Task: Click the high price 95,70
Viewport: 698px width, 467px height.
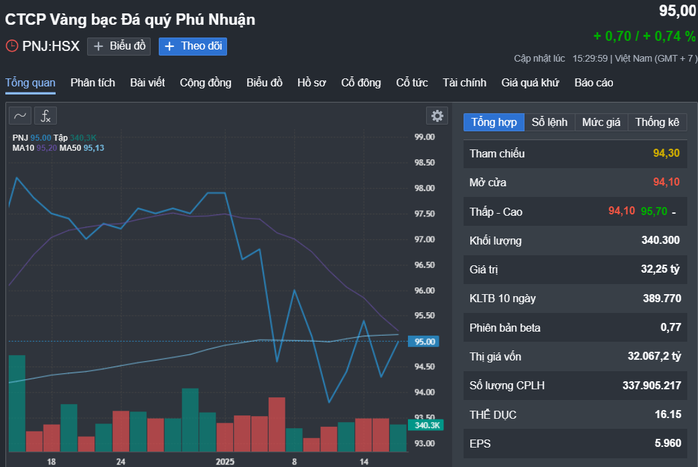Action: tap(653, 211)
